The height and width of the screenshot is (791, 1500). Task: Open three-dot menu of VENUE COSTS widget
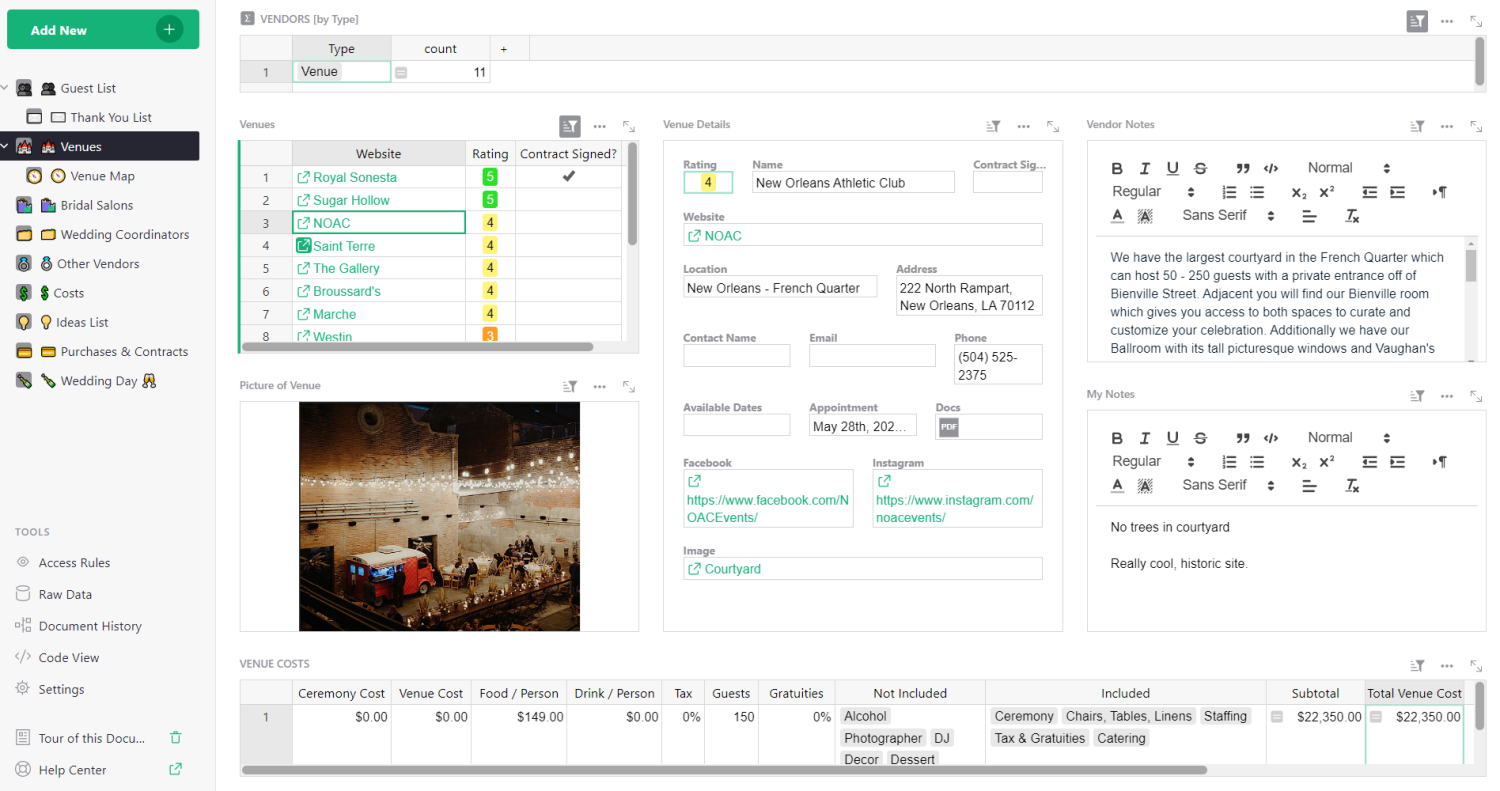tap(1447, 665)
